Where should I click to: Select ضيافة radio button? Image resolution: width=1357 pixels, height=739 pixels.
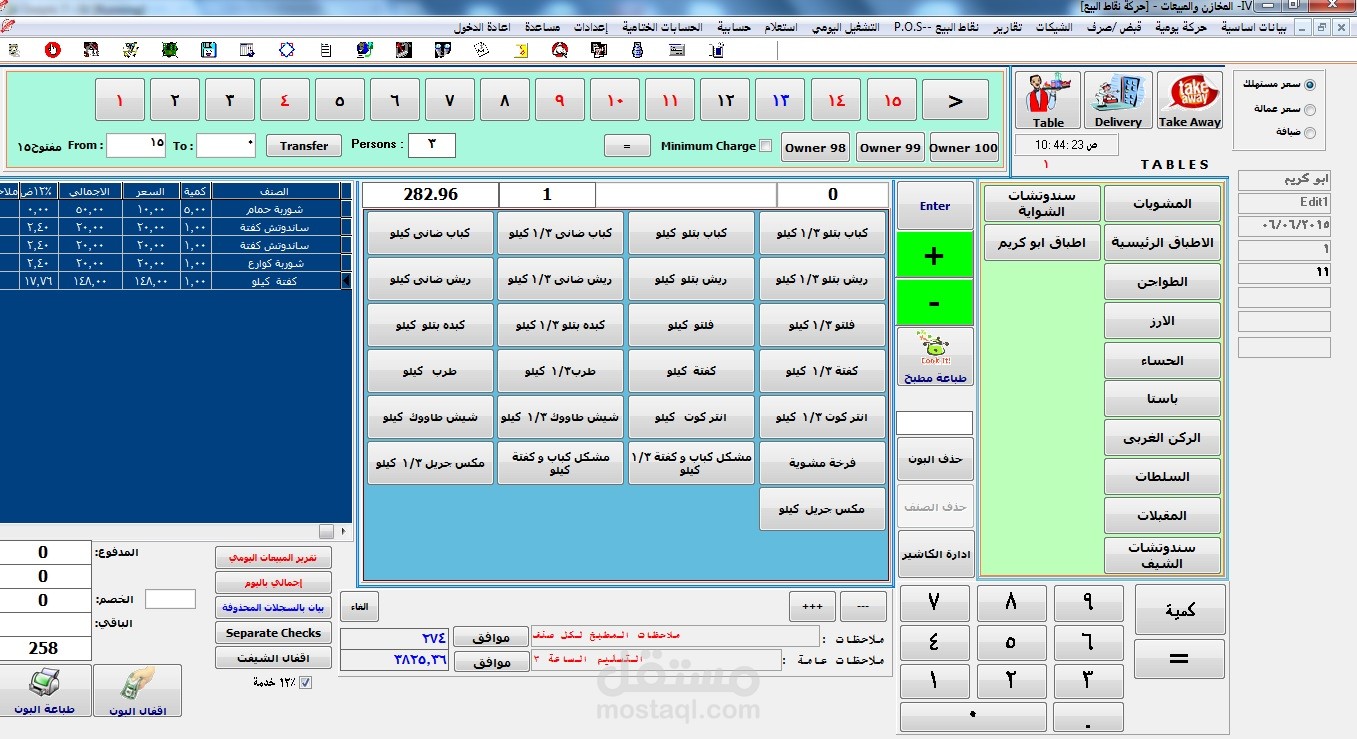[1310, 132]
